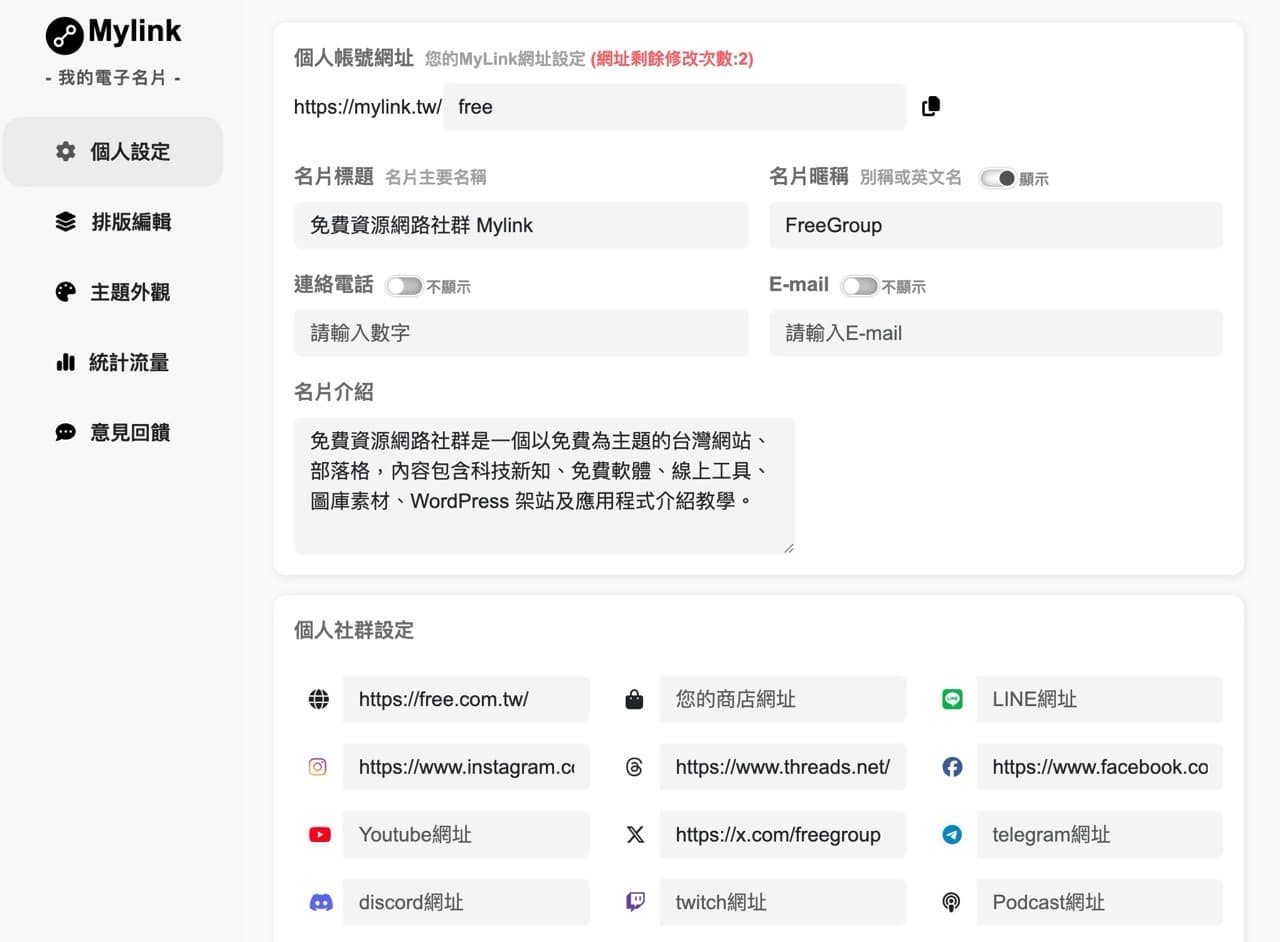Viewport: 1280px width, 942px height.
Task: Click the red 網址剩餘修改次數:2 notice
Action: click(672, 59)
